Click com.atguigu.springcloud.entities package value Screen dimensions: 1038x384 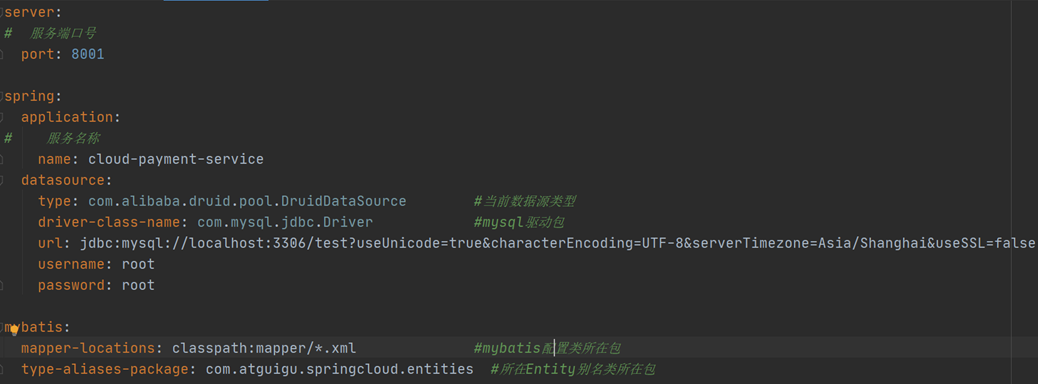340,369
